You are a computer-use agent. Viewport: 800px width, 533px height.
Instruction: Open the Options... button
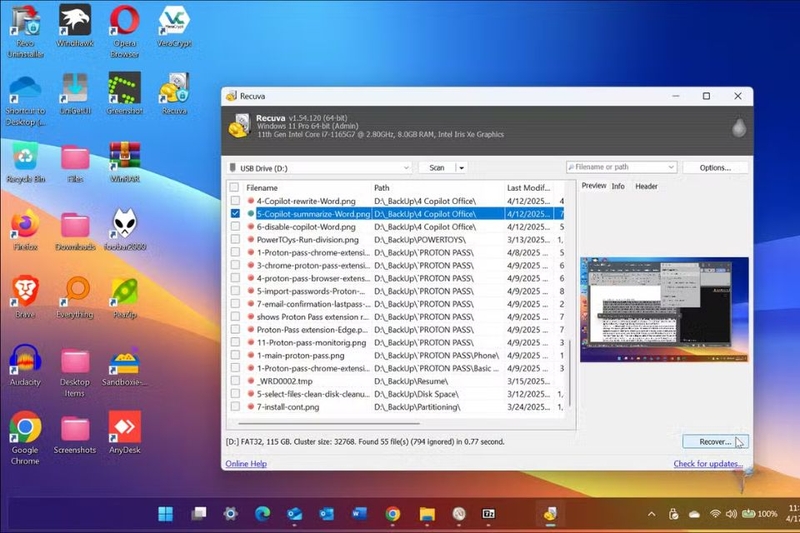715,168
